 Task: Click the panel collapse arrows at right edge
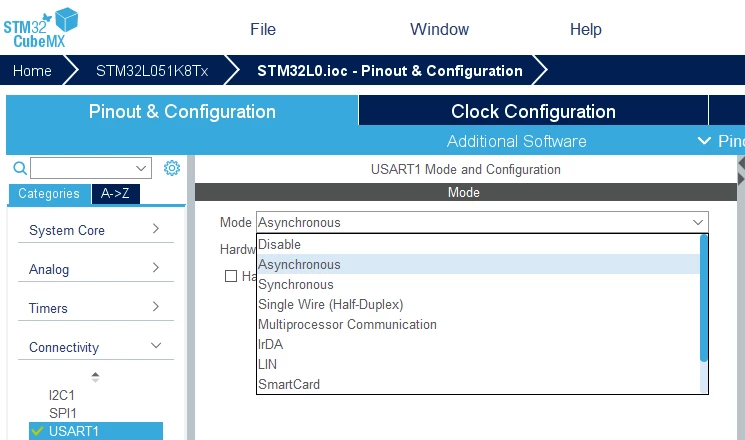pos(741,171)
